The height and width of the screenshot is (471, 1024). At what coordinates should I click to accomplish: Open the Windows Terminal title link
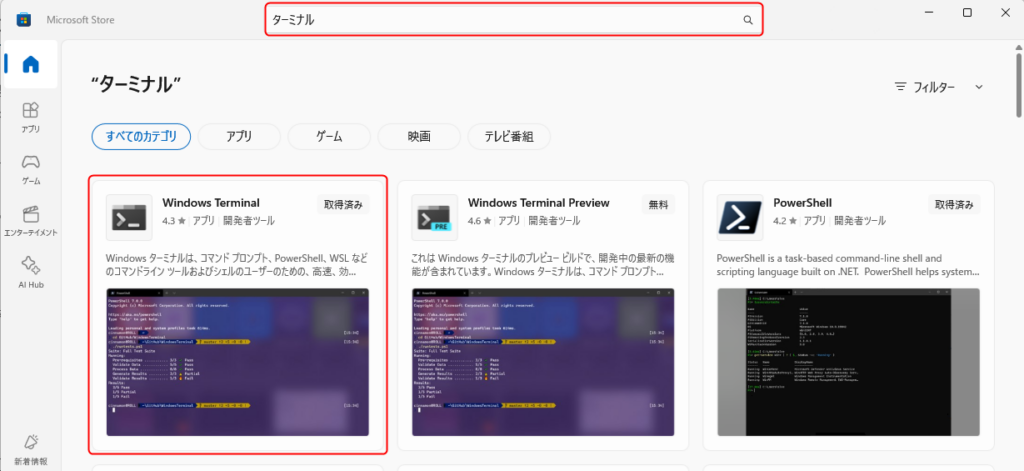click(211, 203)
